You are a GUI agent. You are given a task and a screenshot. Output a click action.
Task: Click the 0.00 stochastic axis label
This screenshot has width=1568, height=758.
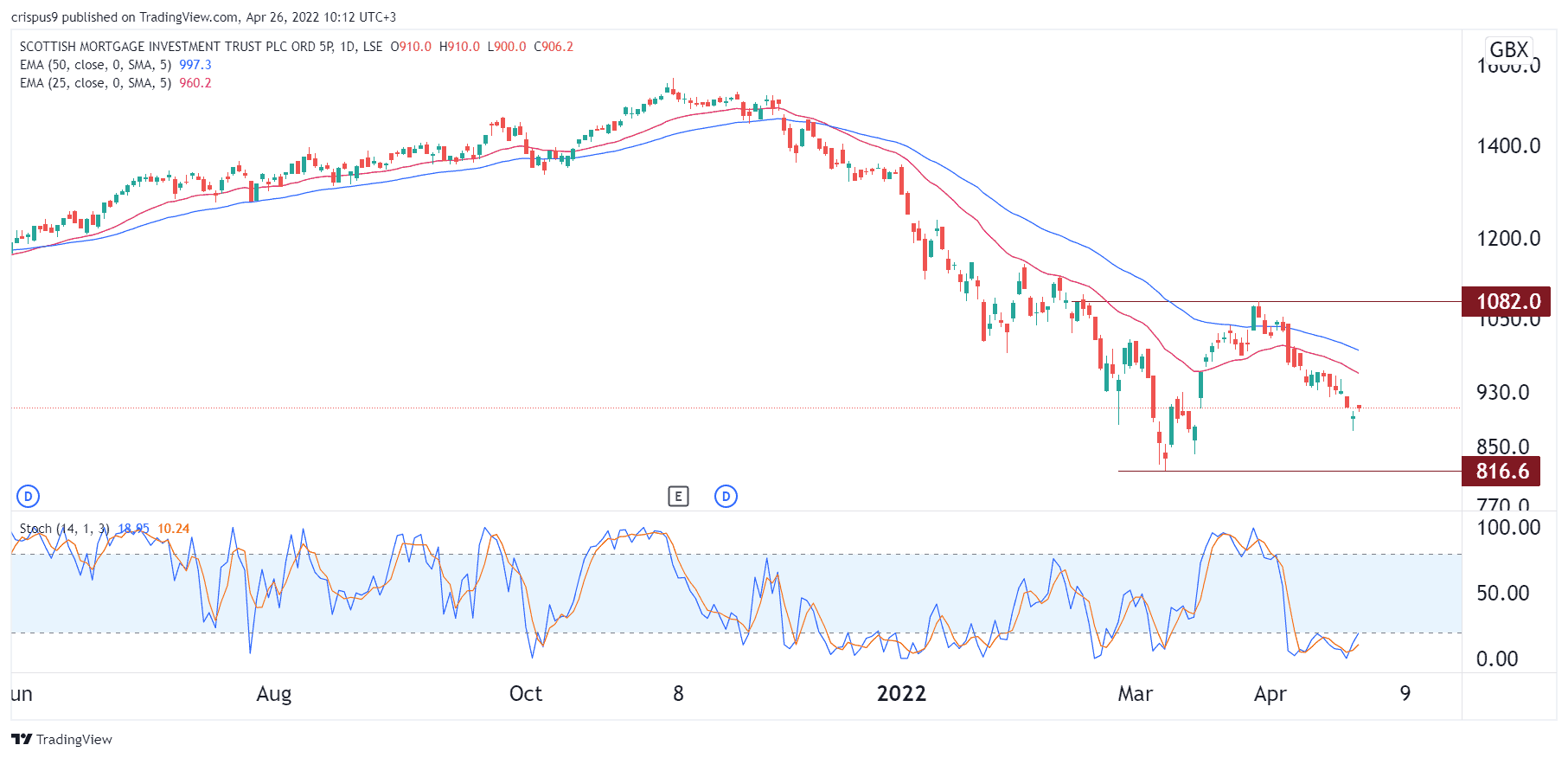pos(1497,658)
